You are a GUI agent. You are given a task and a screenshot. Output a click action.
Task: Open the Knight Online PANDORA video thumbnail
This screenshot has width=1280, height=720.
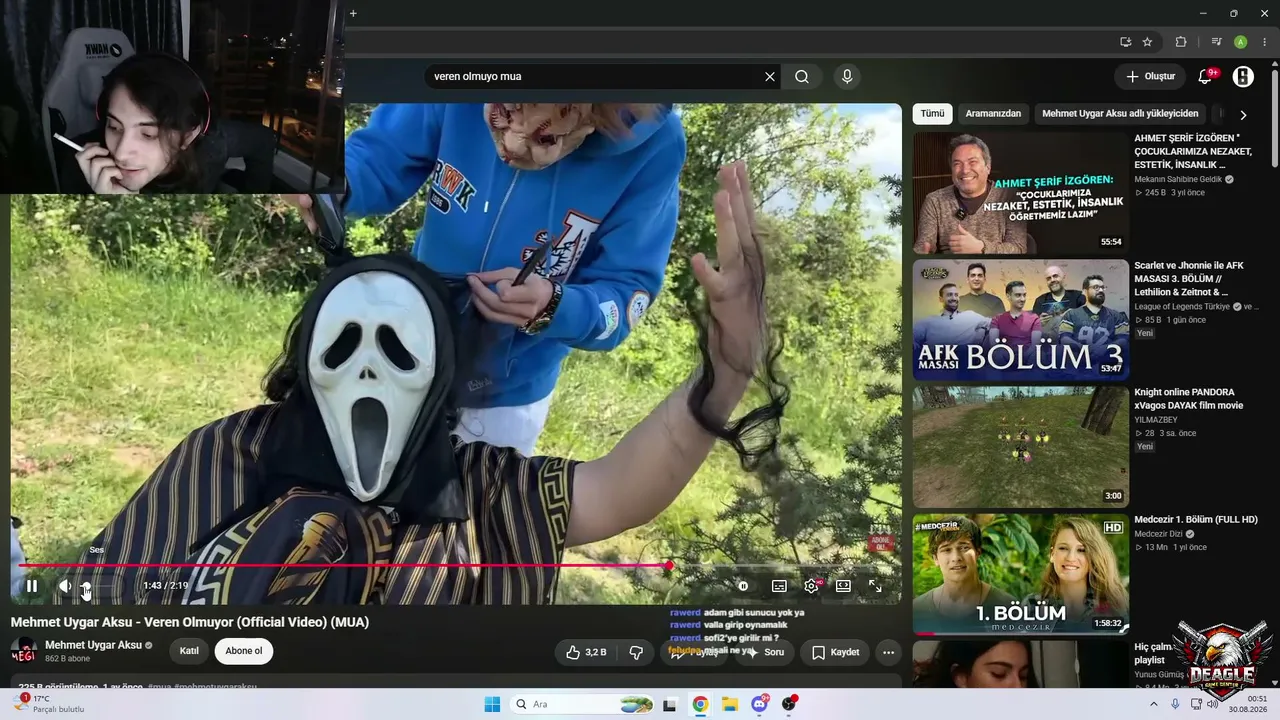(x=1021, y=447)
